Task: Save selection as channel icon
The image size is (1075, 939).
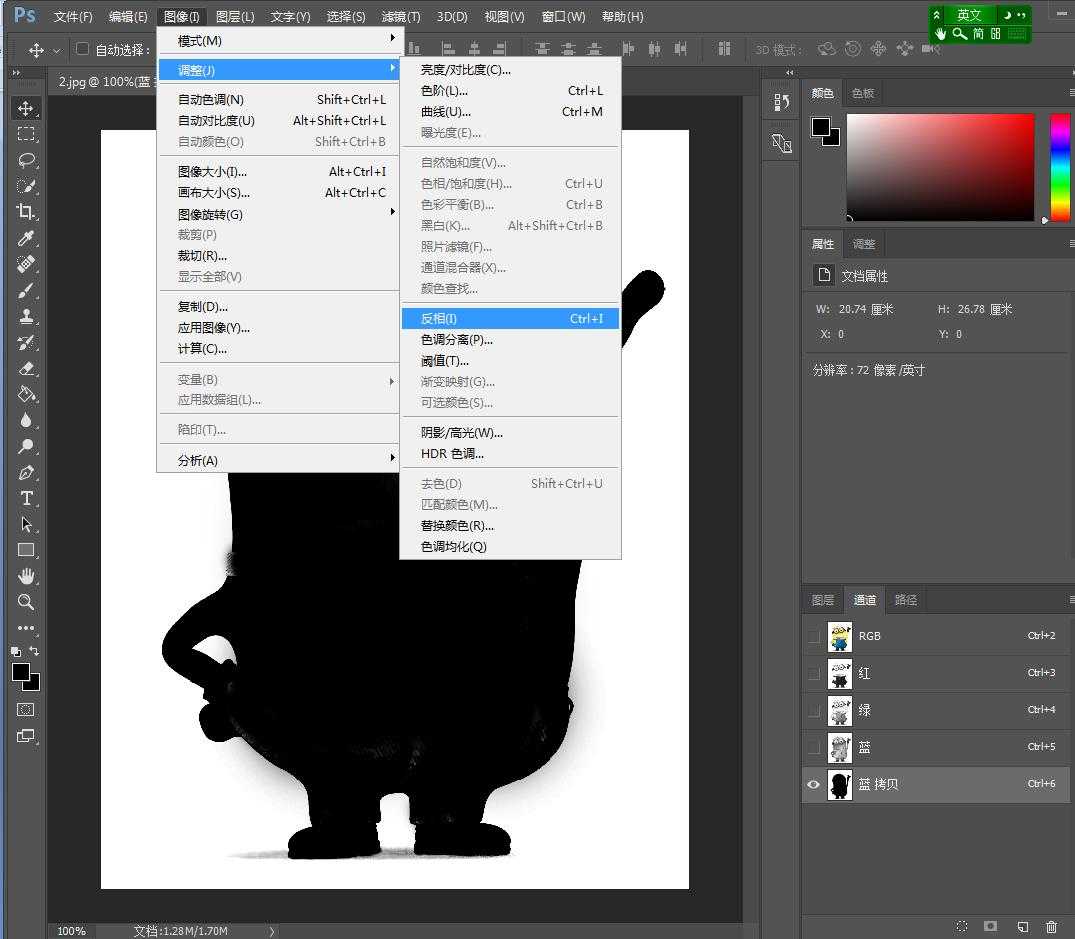Action: (990, 926)
